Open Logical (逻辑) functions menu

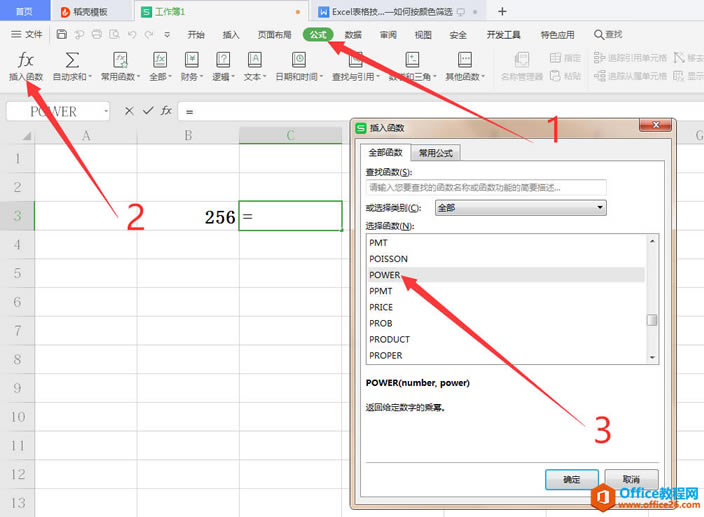pyautogui.click(x=223, y=66)
